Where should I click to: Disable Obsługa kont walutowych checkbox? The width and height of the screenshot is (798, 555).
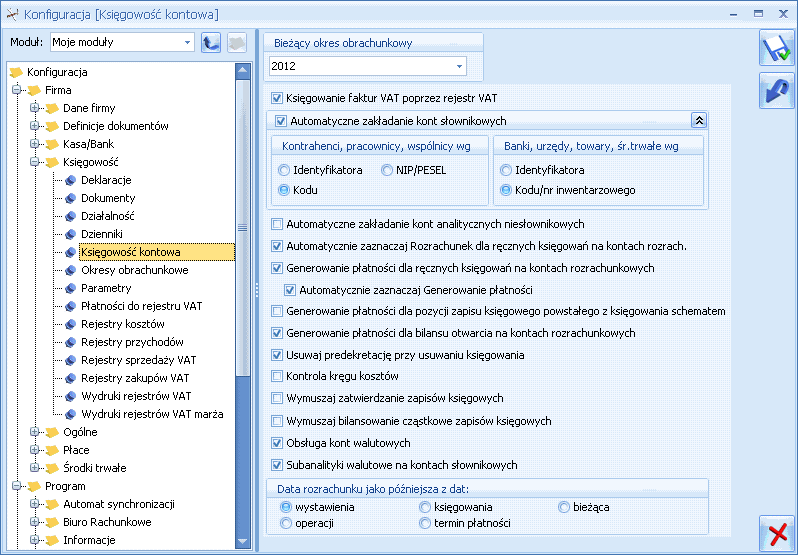pos(277,443)
